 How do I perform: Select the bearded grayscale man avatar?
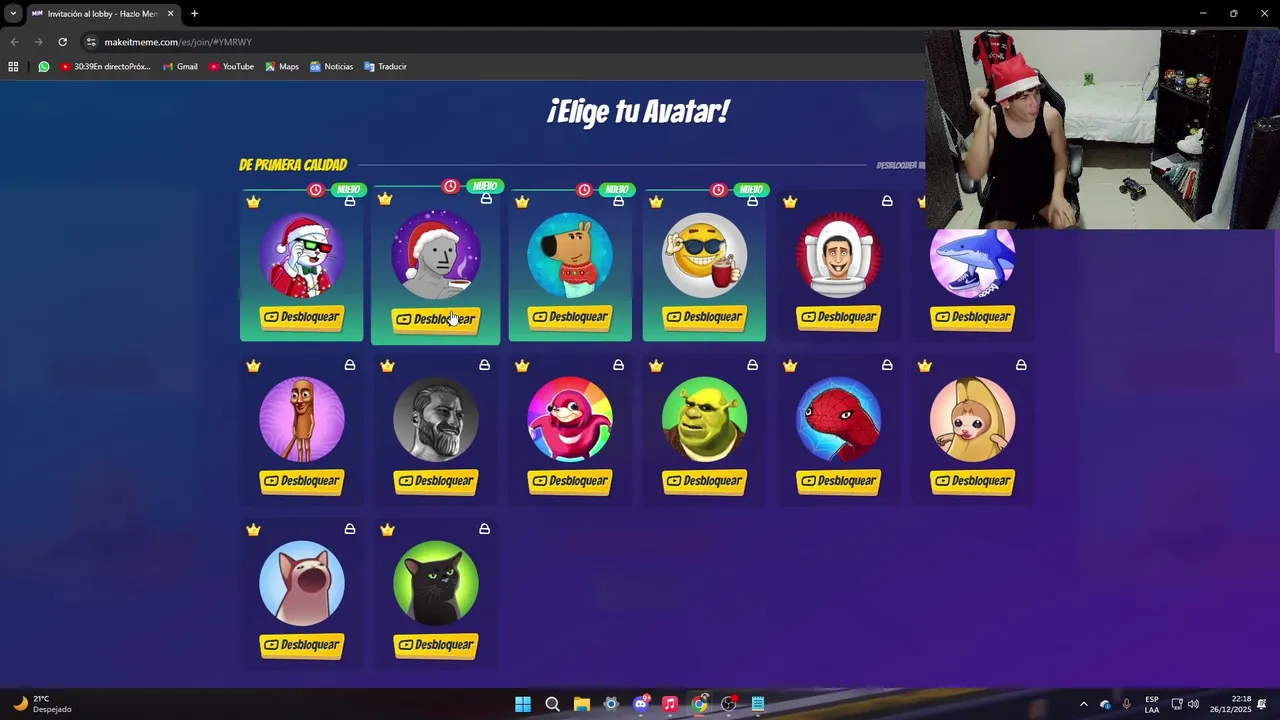[436, 419]
